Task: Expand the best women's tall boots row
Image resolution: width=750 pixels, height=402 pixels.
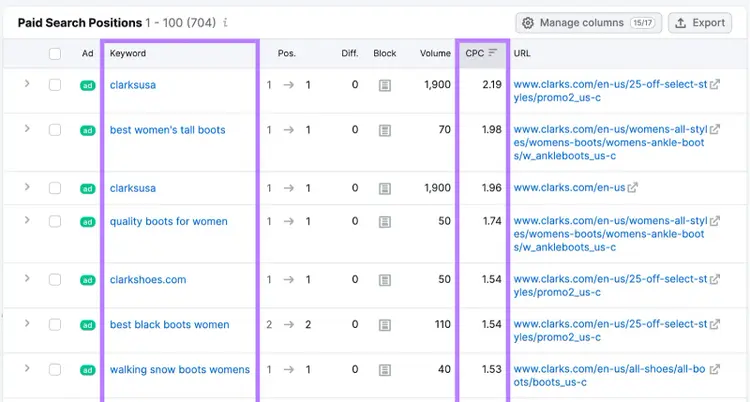Action: [27, 129]
